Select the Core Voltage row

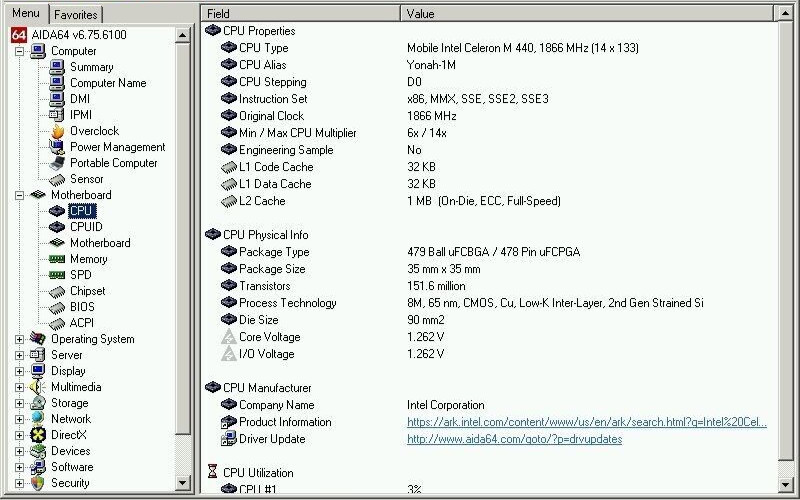pyautogui.click(x=490, y=337)
